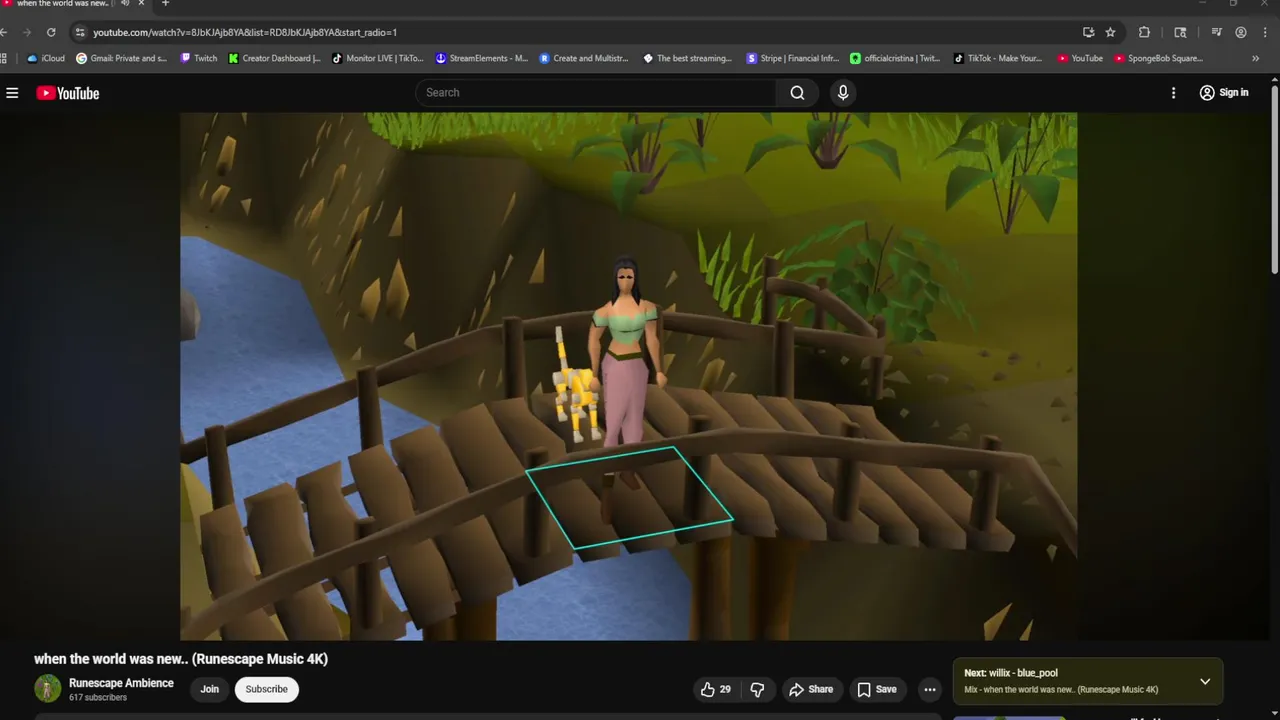Save the video to a playlist
Screen dimensions: 1280x720
tap(877, 689)
